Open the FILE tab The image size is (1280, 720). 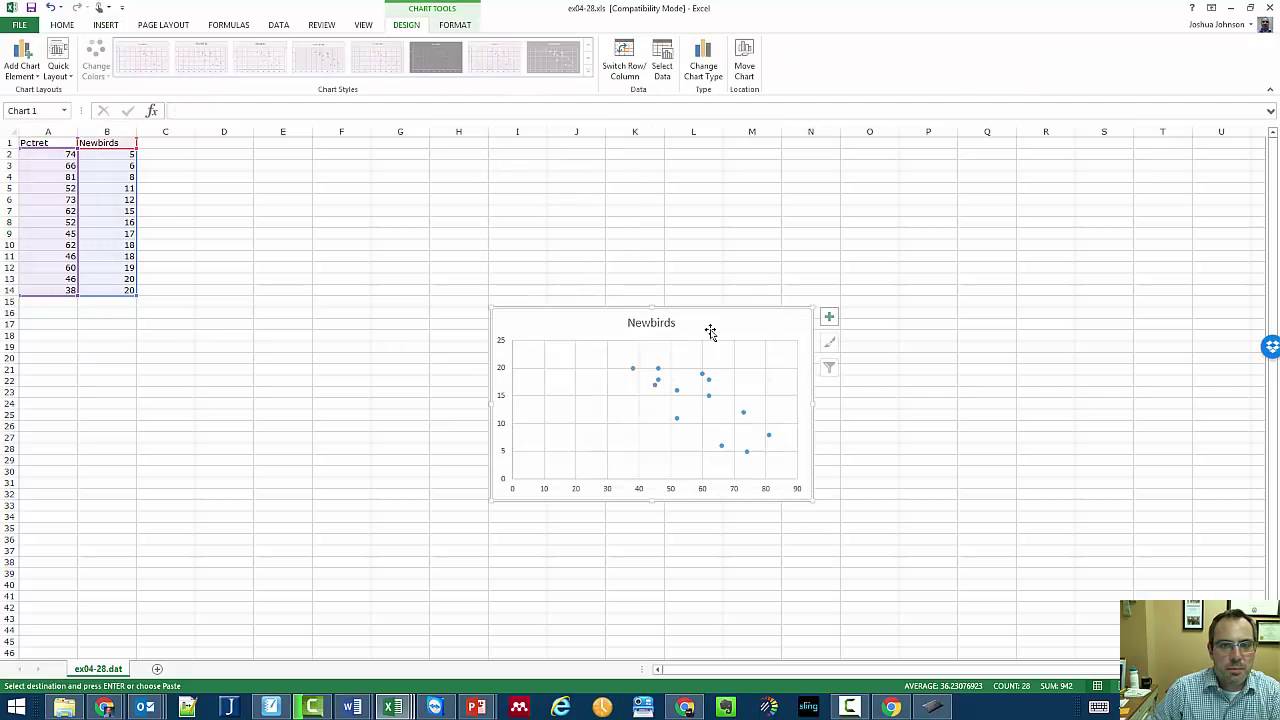[19, 25]
